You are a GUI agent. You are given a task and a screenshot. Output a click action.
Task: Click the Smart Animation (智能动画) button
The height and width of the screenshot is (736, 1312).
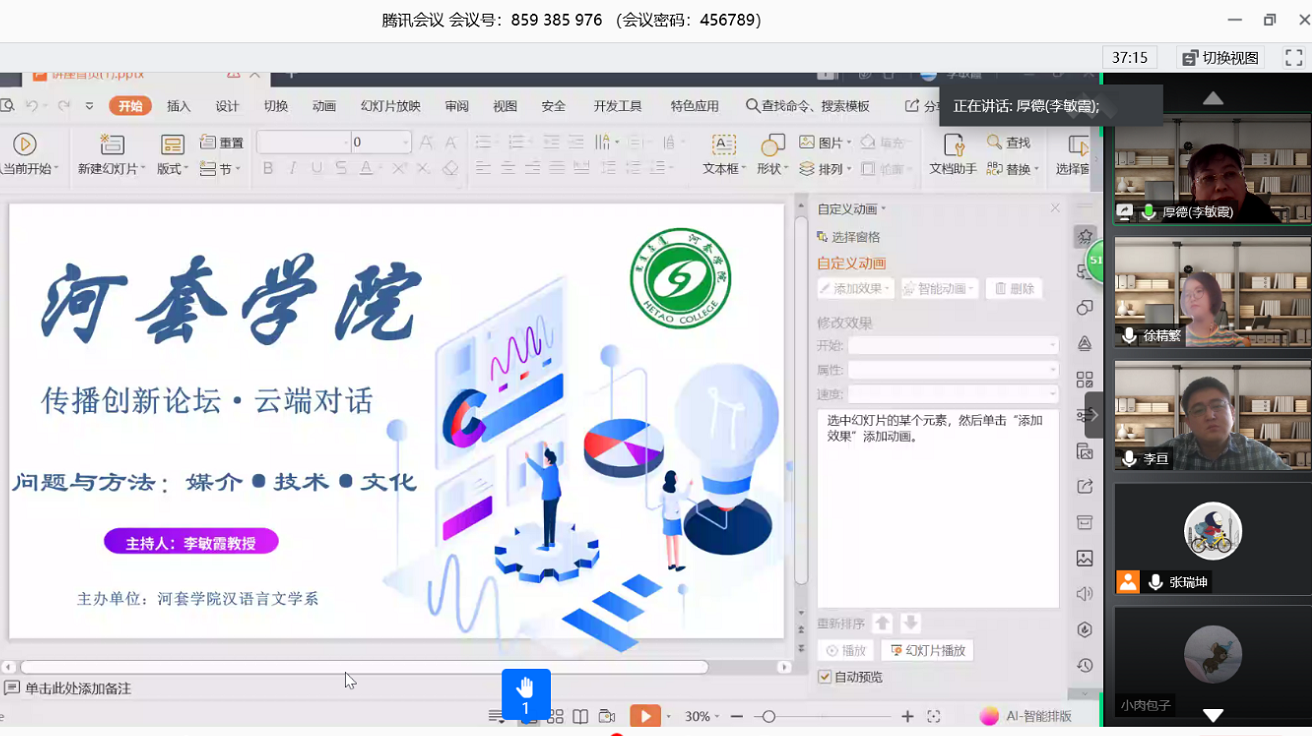pyautogui.click(x=939, y=288)
